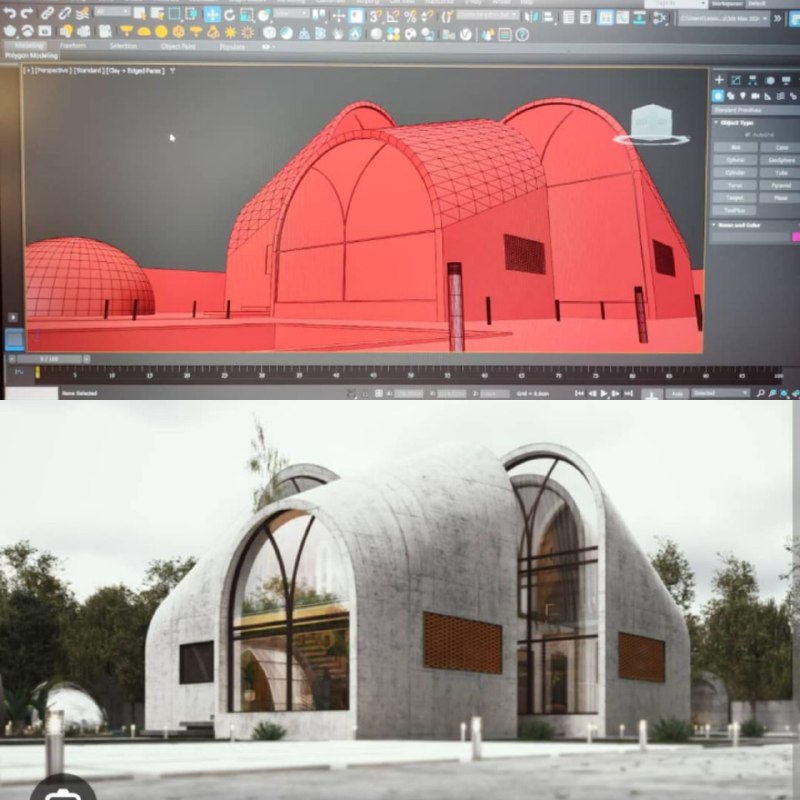Click the Align tool icon
This screenshot has height=800, width=800.
pos(548,17)
